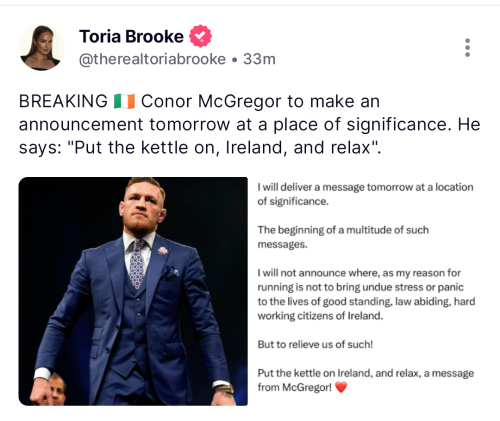Click "I will not announce where" paragraph
The width and height of the screenshot is (500, 421).
(x=366, y=294)
